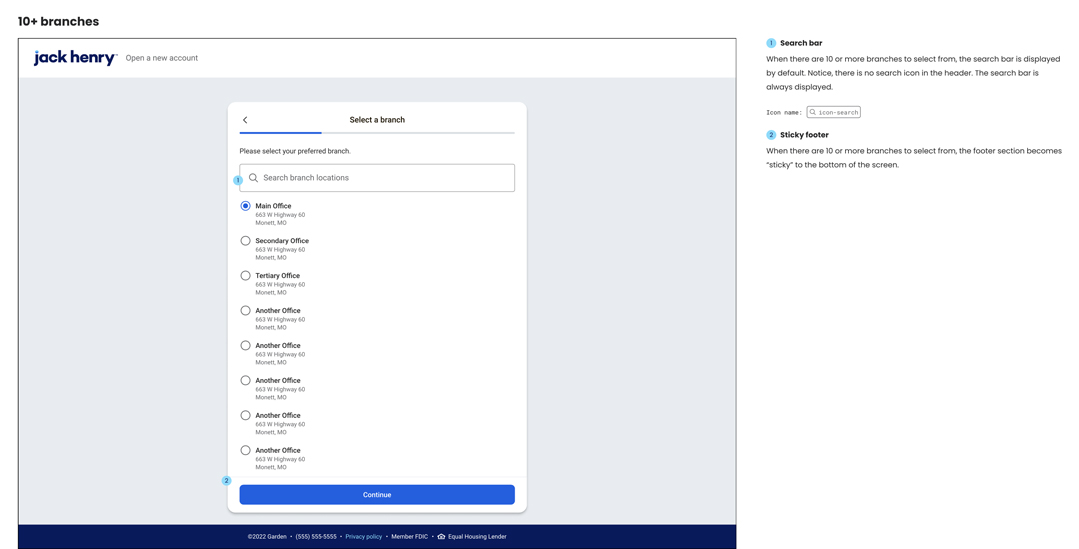Click the jack henry logo
This screenshot has width=1079, height=549.
(75, 58)
